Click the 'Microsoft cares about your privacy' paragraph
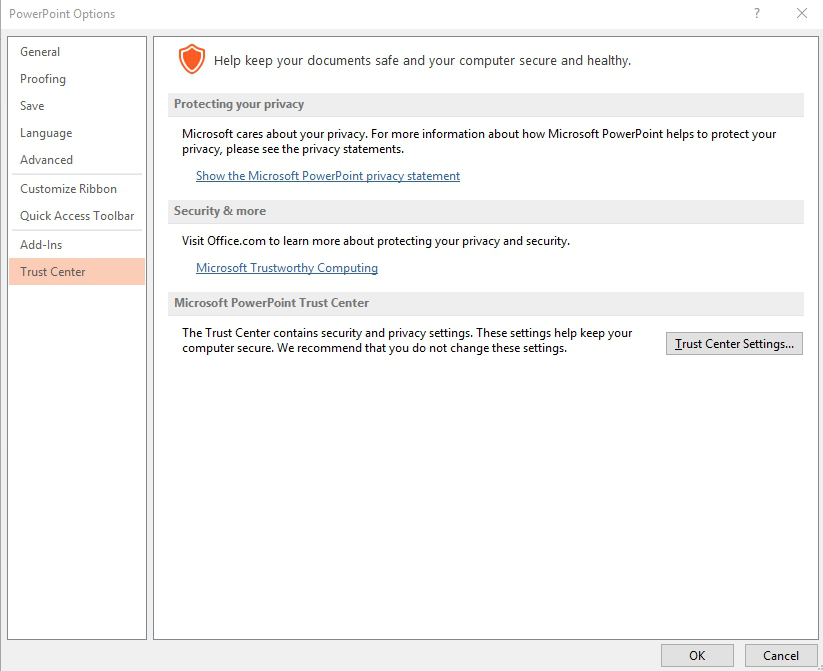The image size is (823, 671). point(479,141)
